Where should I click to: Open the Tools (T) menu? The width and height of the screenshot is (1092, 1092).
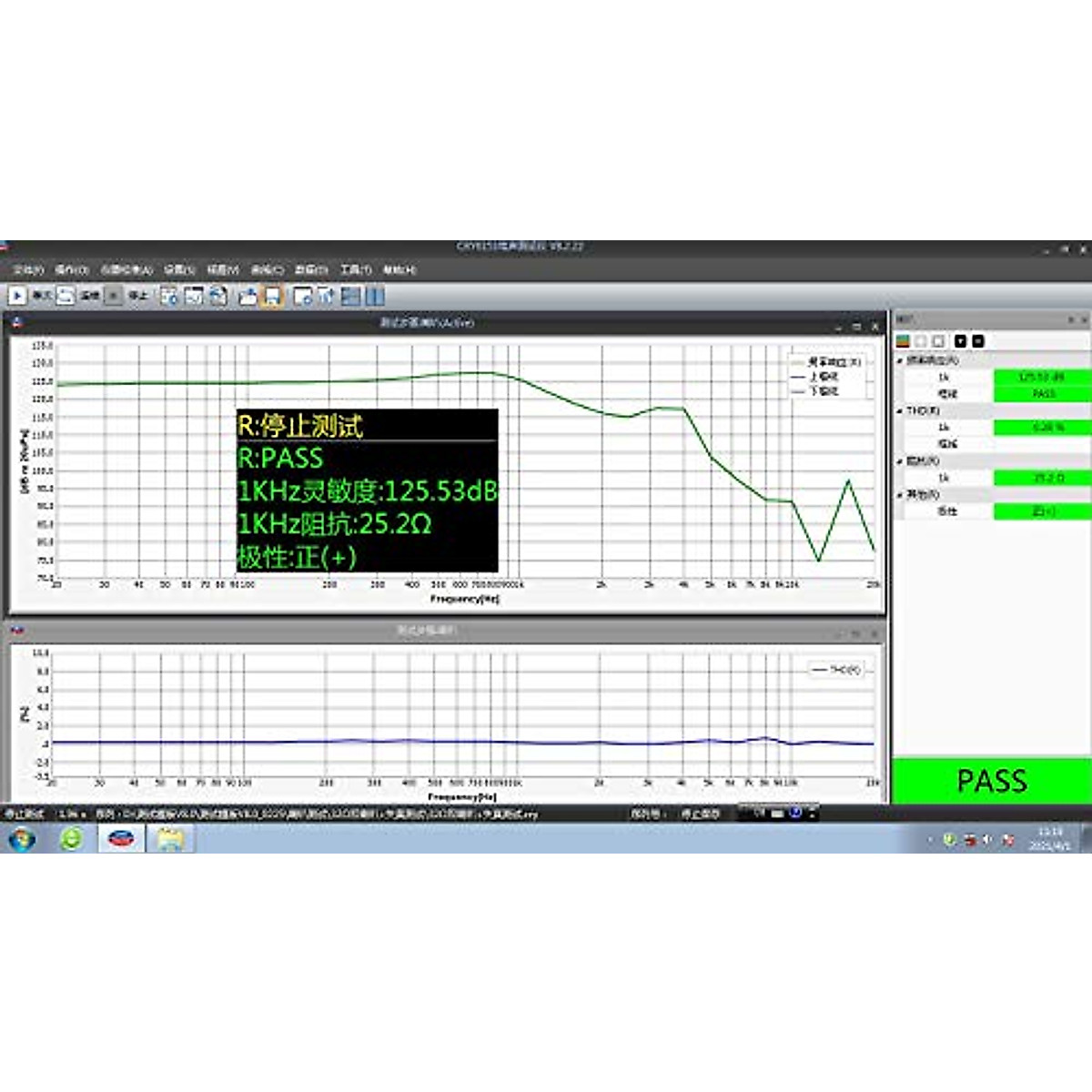point(355,270)
